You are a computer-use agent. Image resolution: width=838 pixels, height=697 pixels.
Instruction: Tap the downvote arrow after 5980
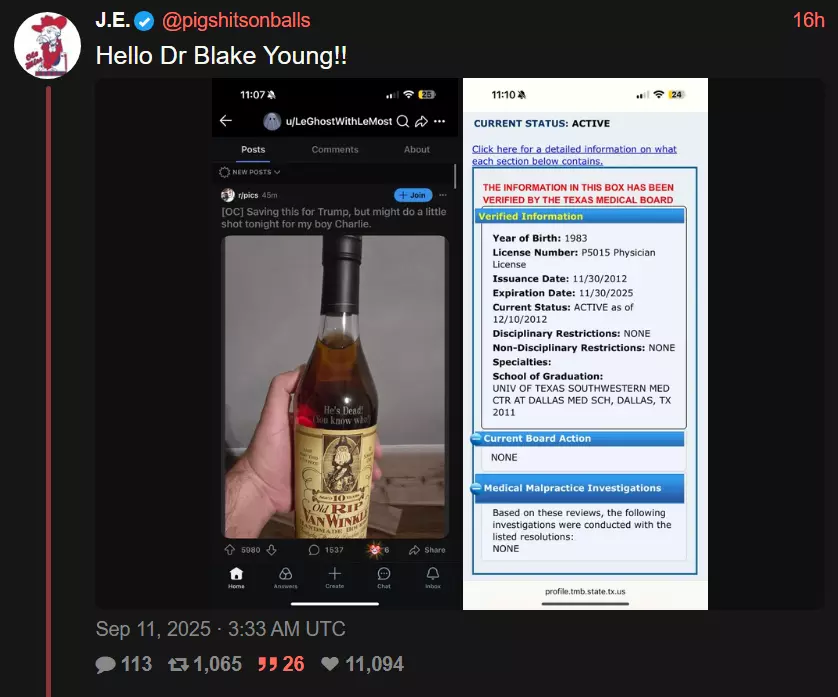[x=271, y=549]
